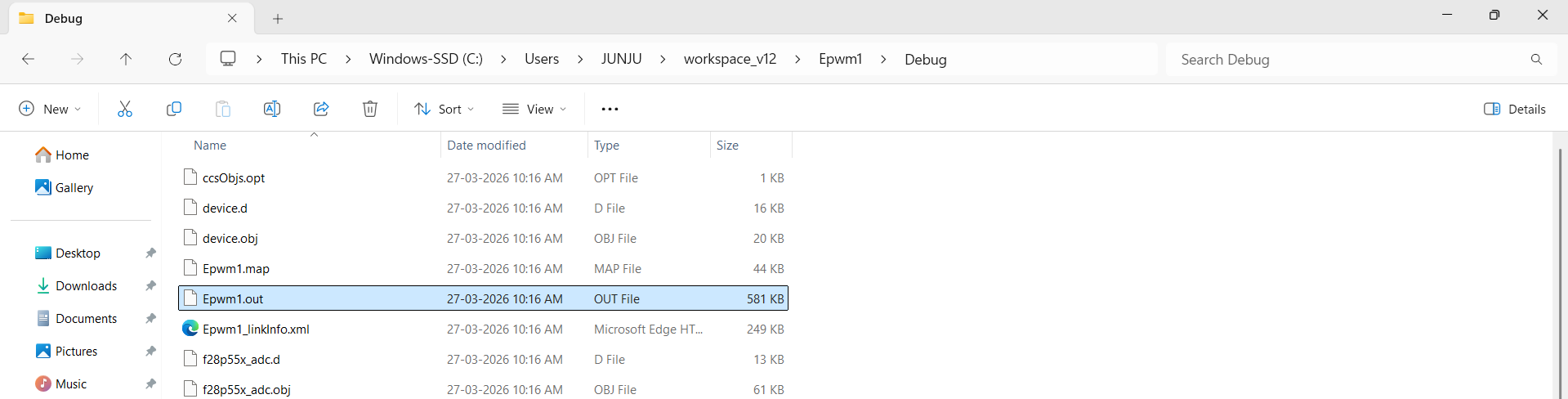Select the Debug window tab
This screenshot has width=1568, height=399.
tap(131, 18)
